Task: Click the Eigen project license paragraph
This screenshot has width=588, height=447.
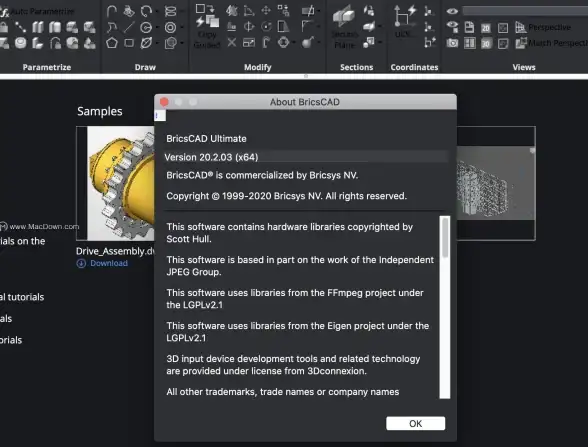Action: click(298, 332)
